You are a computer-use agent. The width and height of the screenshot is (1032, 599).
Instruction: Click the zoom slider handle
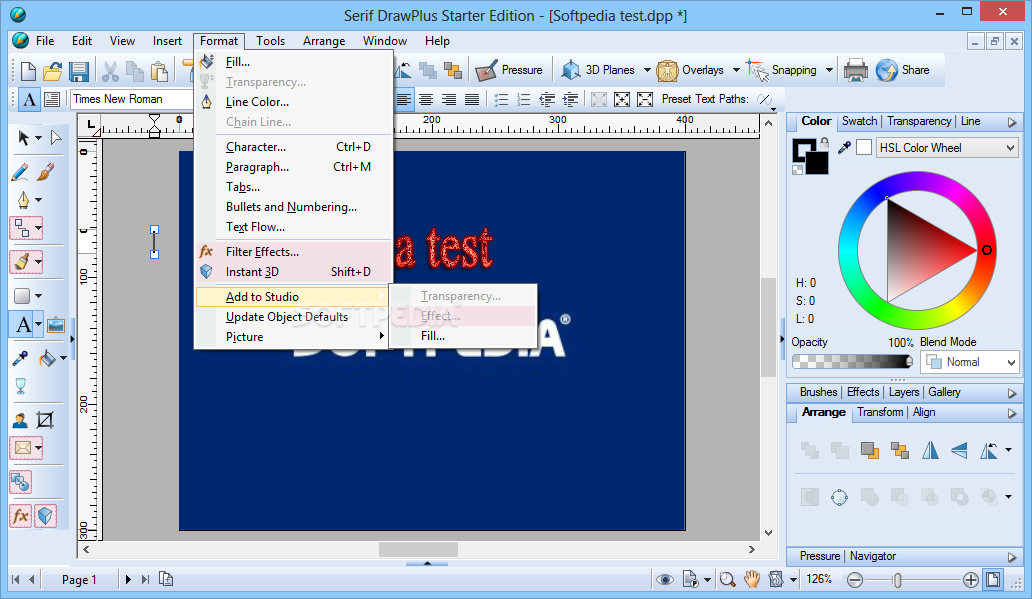point(897,580)
